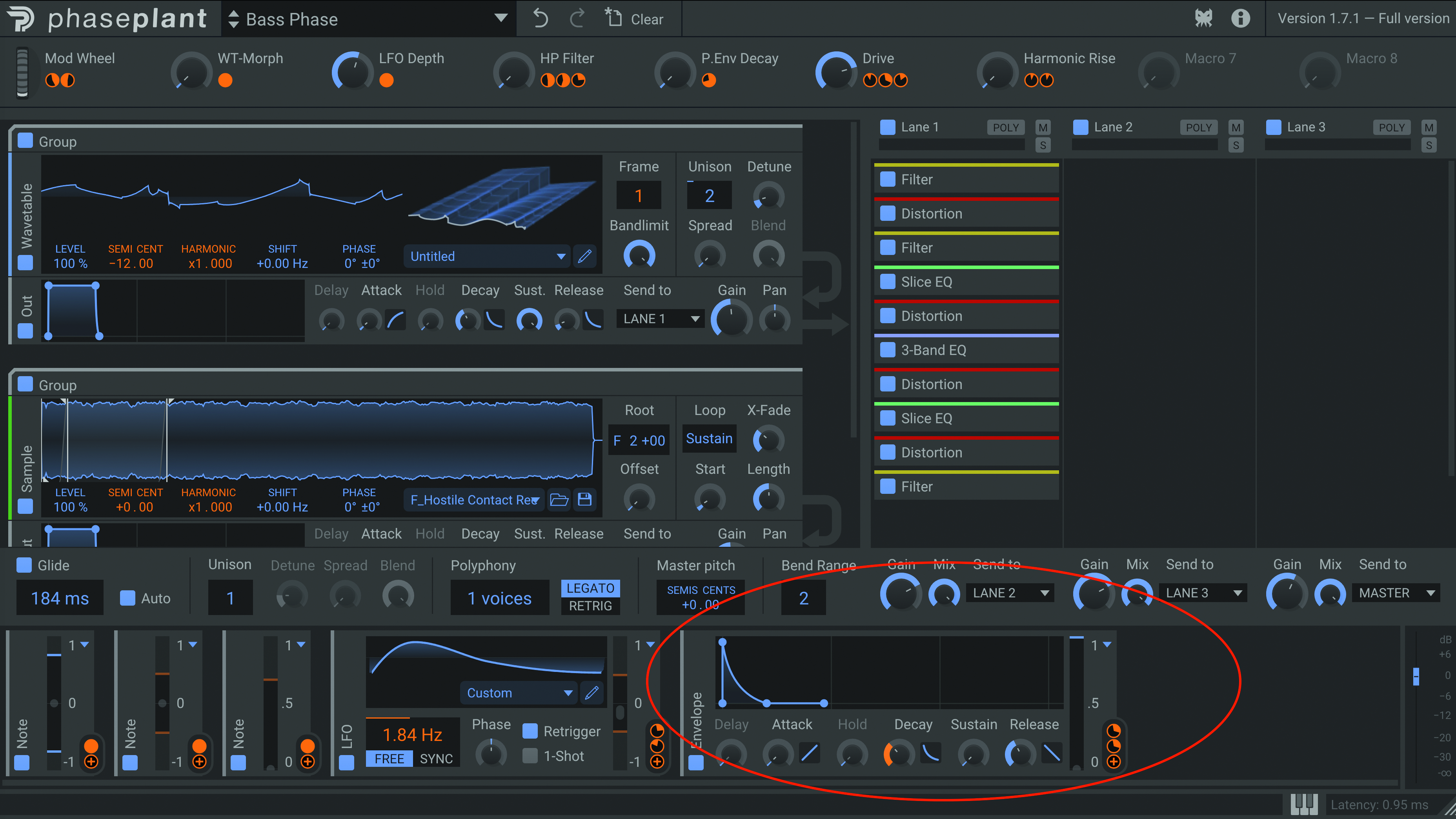Enable LFO Retrigger checkbox
Viewport: 1456px width, 819px height.
[530, 731]
